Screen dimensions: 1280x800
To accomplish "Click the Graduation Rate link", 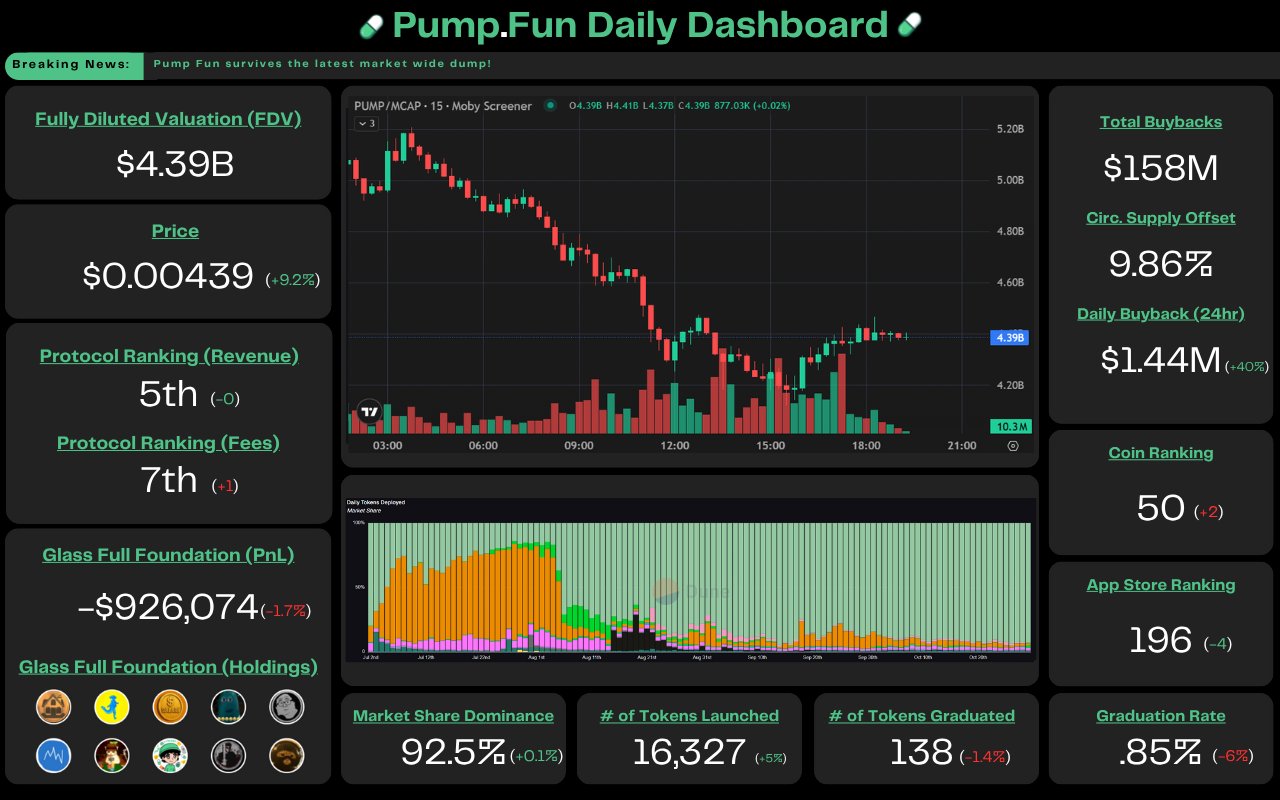I will point(1161,716).
